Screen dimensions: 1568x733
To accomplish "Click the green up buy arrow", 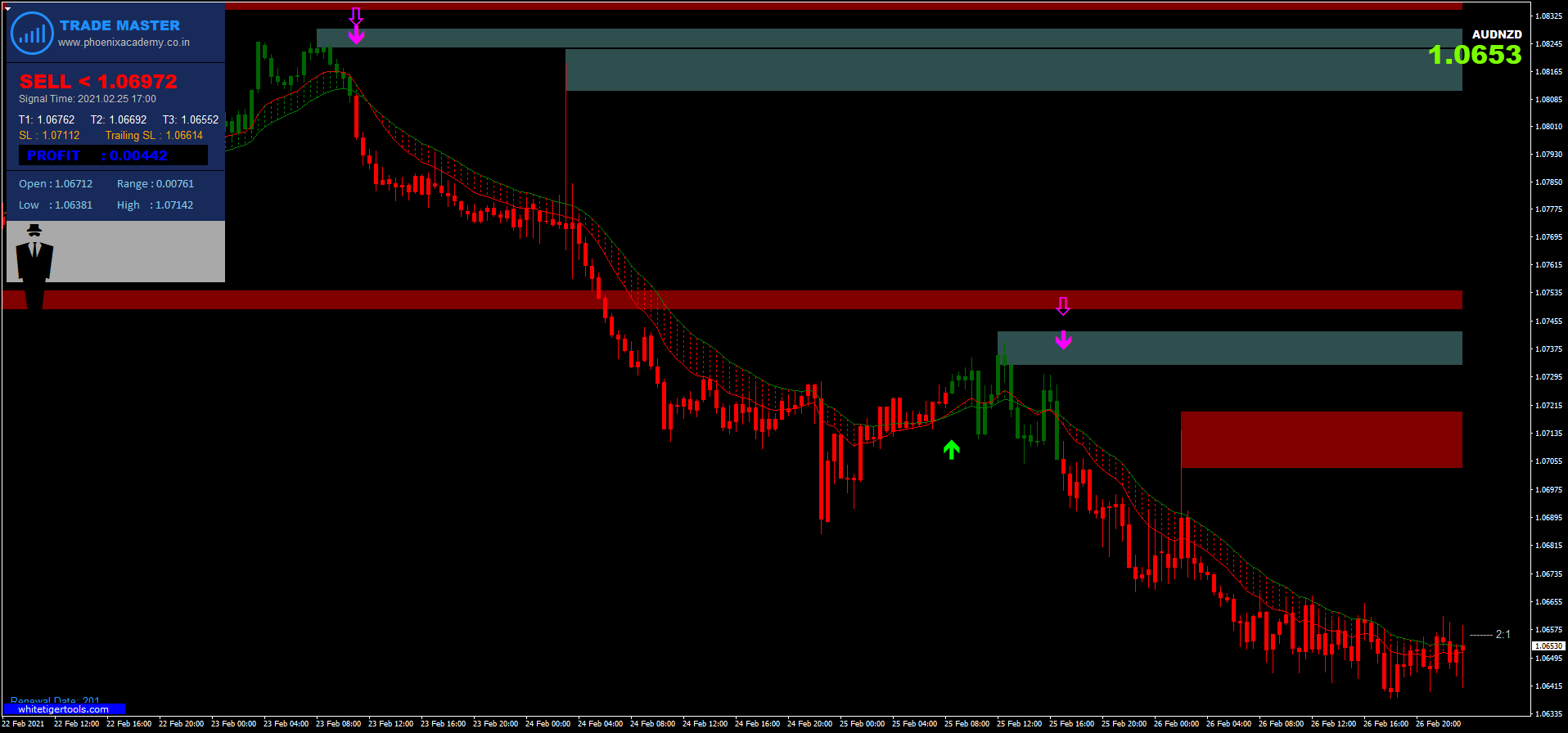I will click(x=951, y=449).
